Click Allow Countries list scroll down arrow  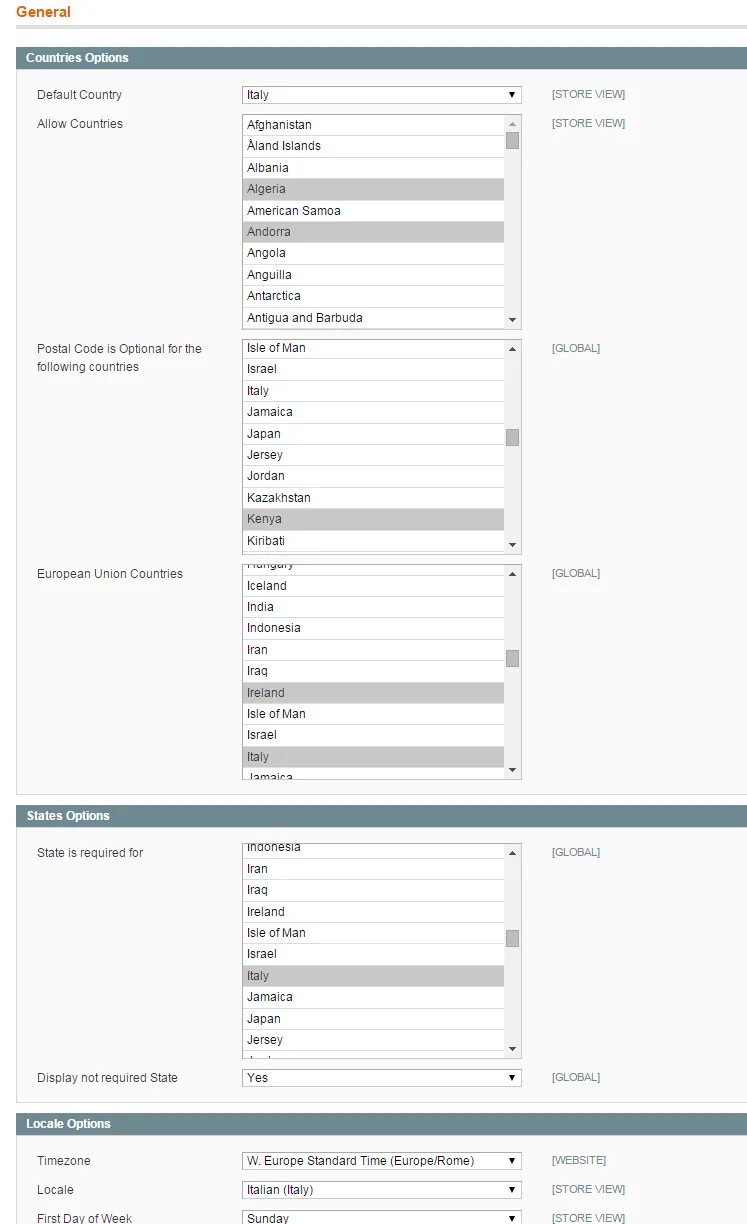pyautogui.click(x=513, y=320)
